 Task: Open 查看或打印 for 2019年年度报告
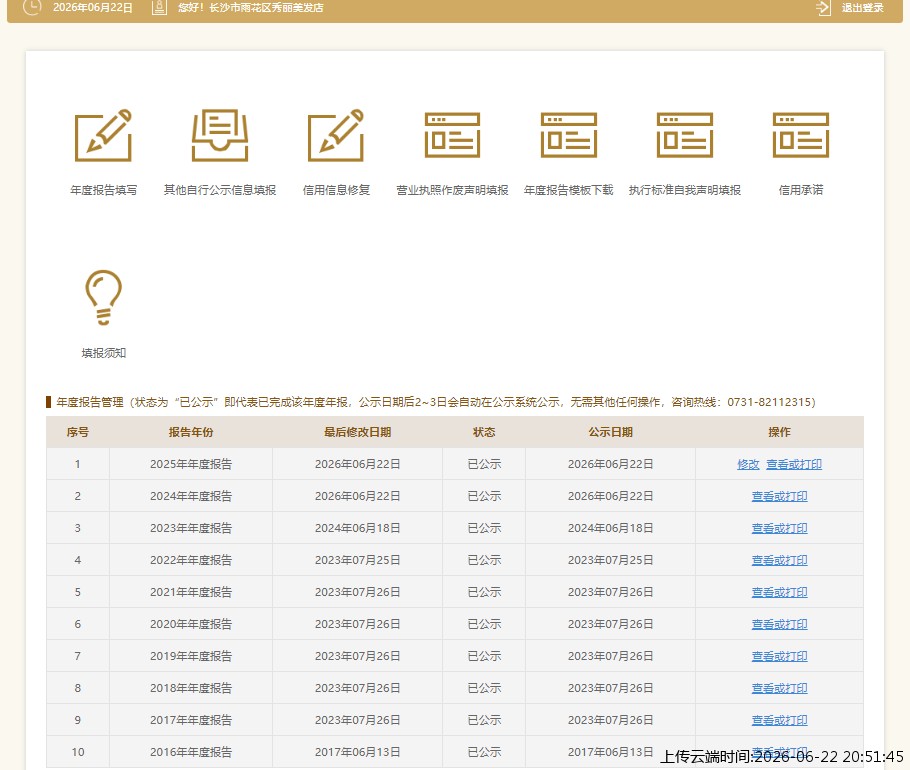(x=779, y=656)
